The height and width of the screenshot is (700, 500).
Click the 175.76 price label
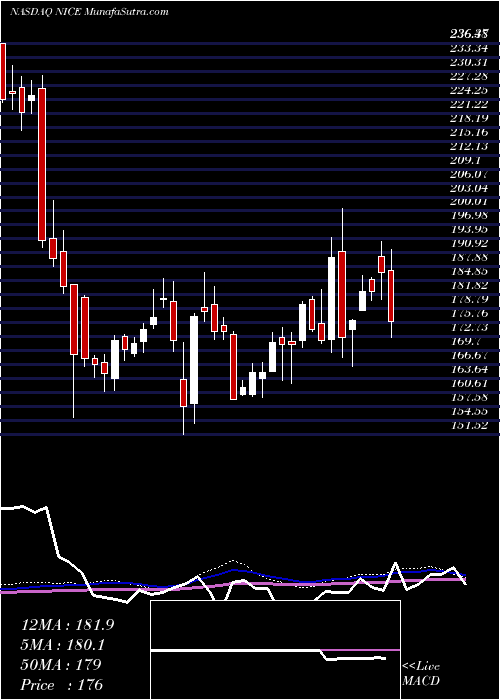(469, 313)
